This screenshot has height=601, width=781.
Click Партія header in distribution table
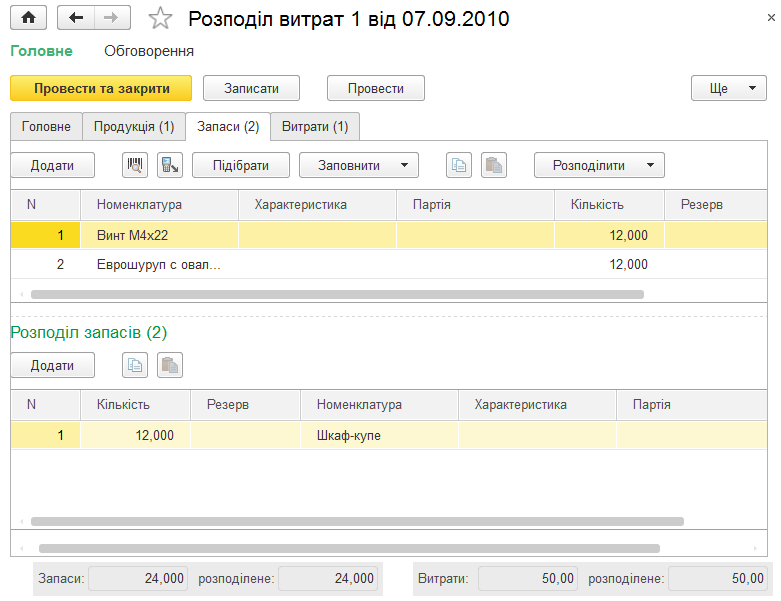tap(691, 404)
